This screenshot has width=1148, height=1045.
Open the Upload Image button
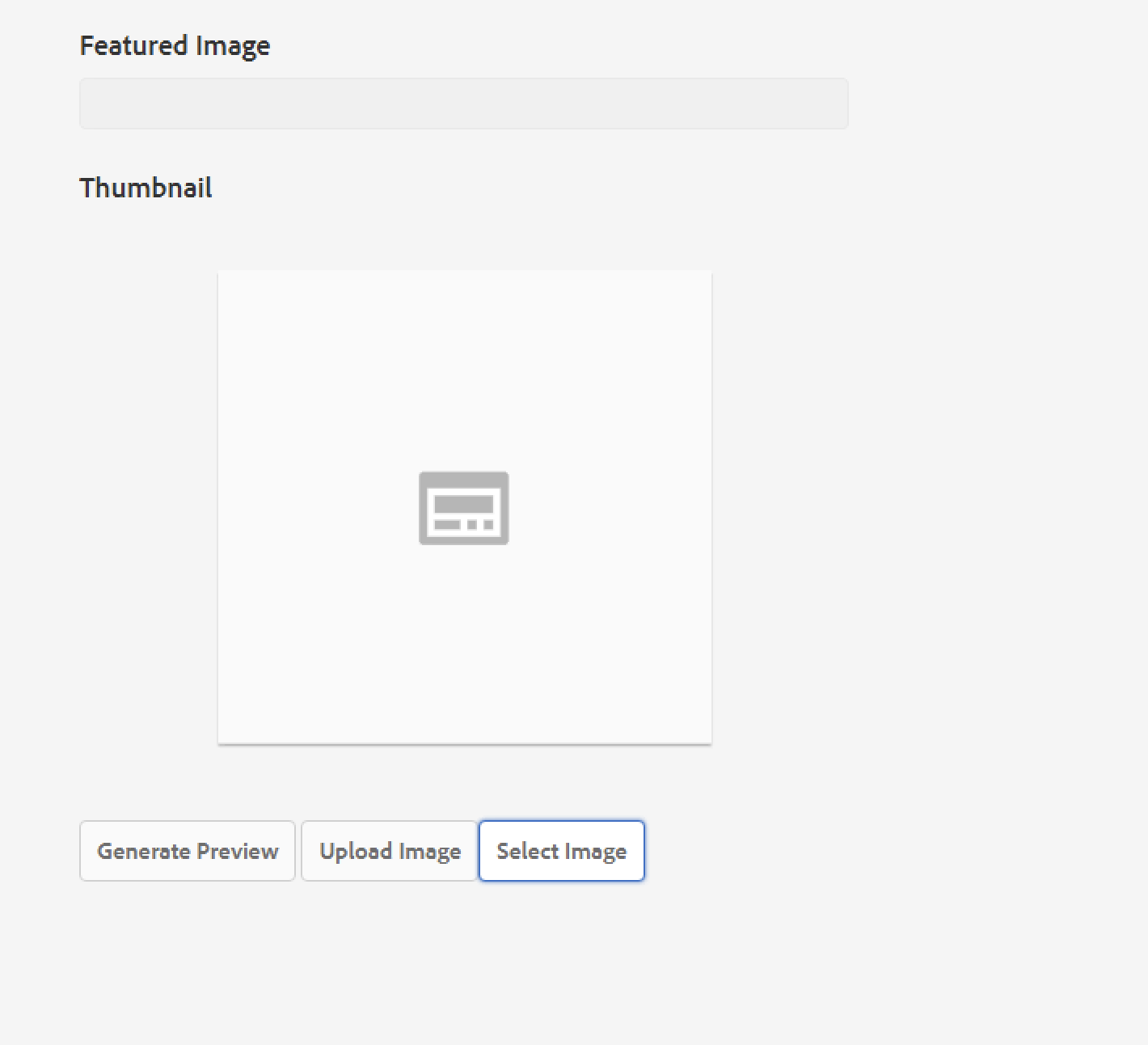pos(390,851)
